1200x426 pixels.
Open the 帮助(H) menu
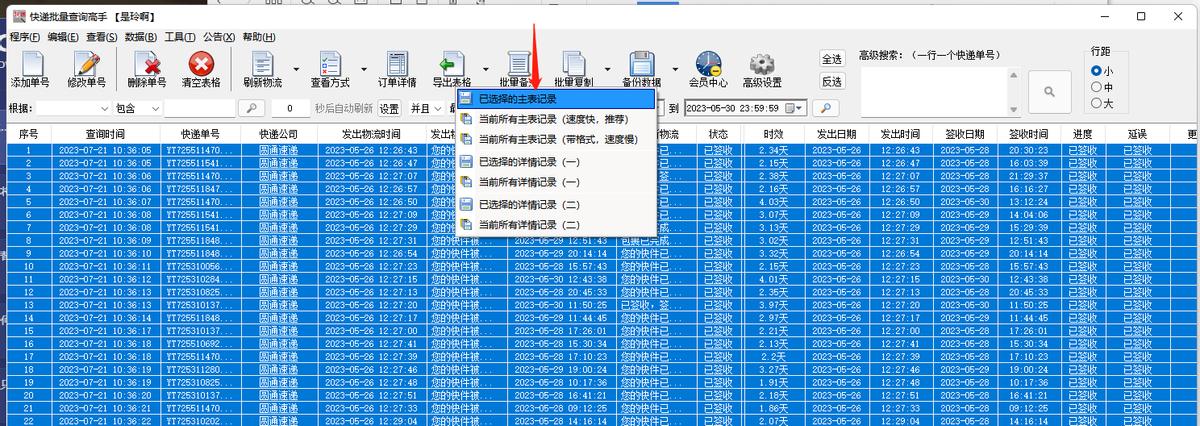coord(258,37)
